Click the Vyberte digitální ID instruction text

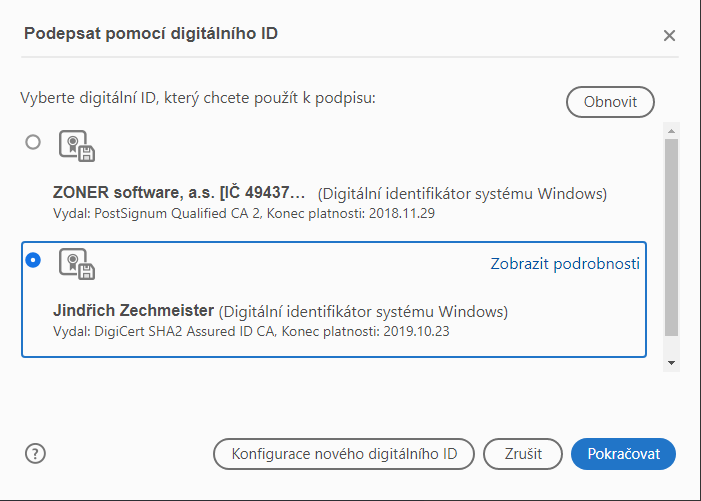197,98
